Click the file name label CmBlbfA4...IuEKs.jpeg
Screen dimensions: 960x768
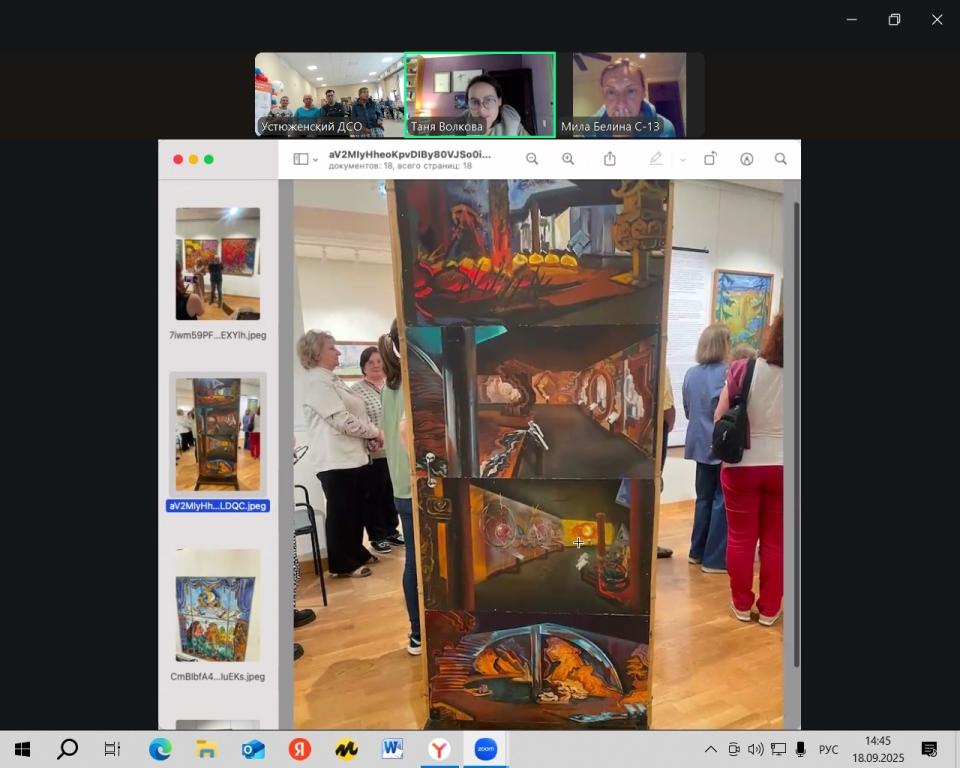(x=218, y=677)
